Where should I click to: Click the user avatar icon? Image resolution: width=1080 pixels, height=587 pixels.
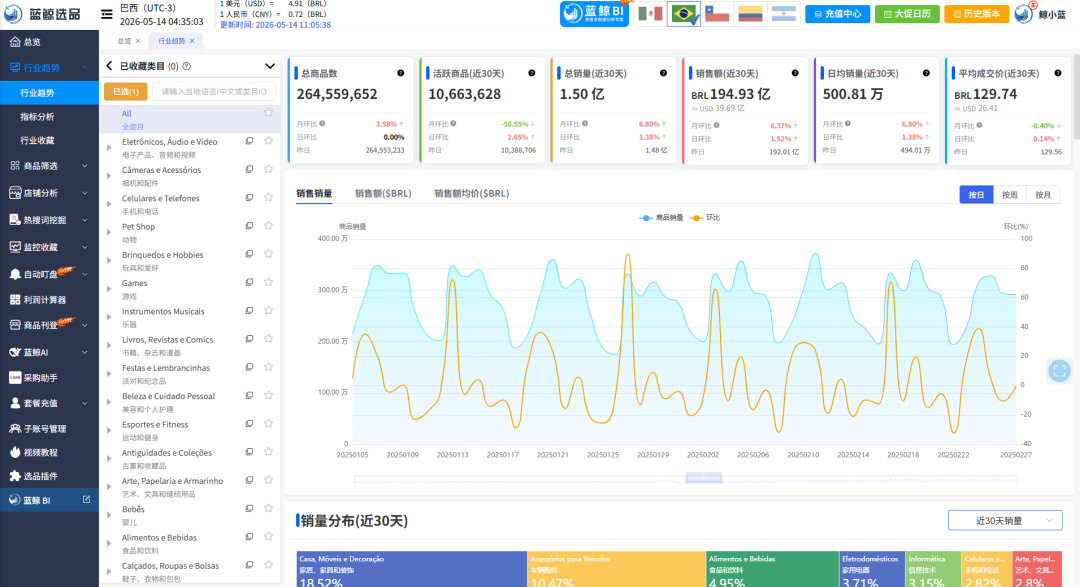(x=1024, y=14)
